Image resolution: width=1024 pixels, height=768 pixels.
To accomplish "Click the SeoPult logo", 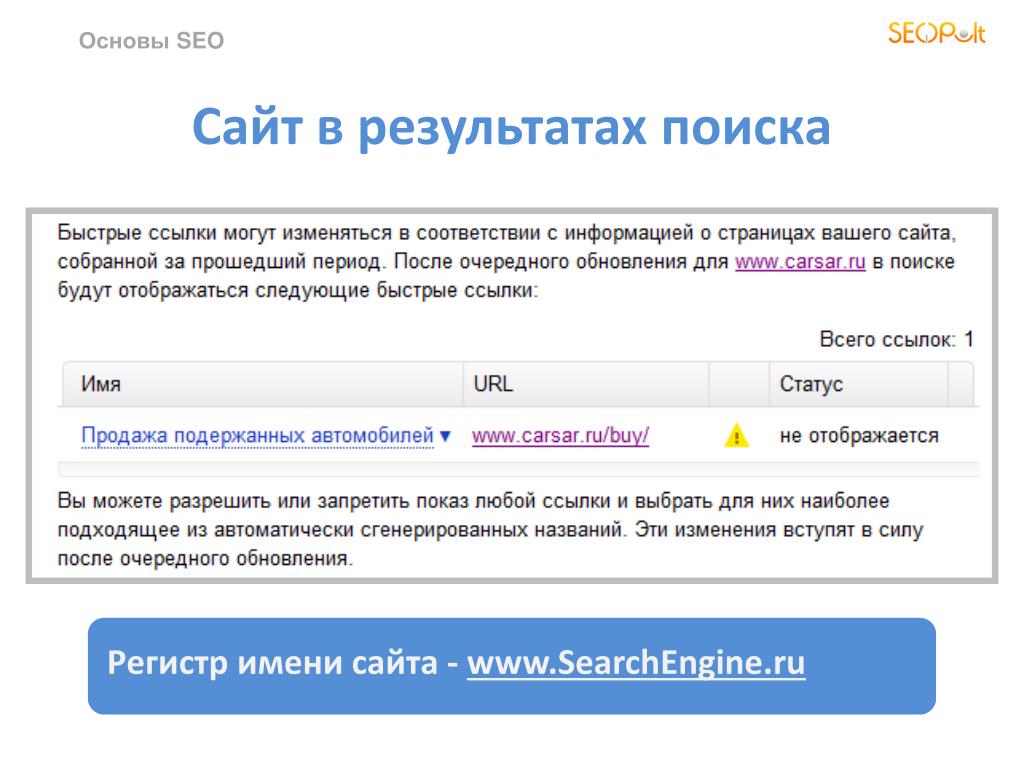I will pyautogui.click(x=936, y=33).
